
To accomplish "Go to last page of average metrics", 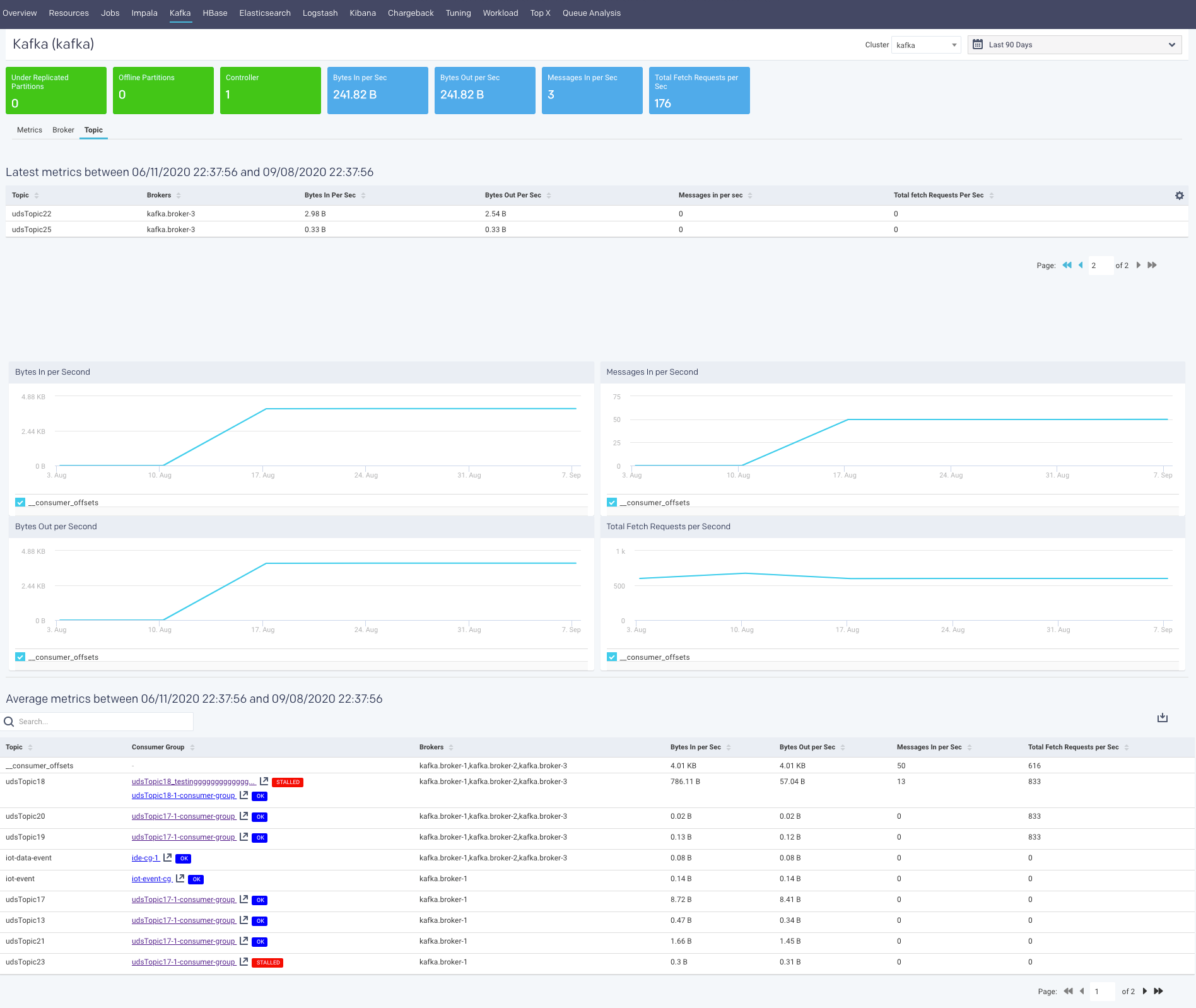I will pos(1158,991).
